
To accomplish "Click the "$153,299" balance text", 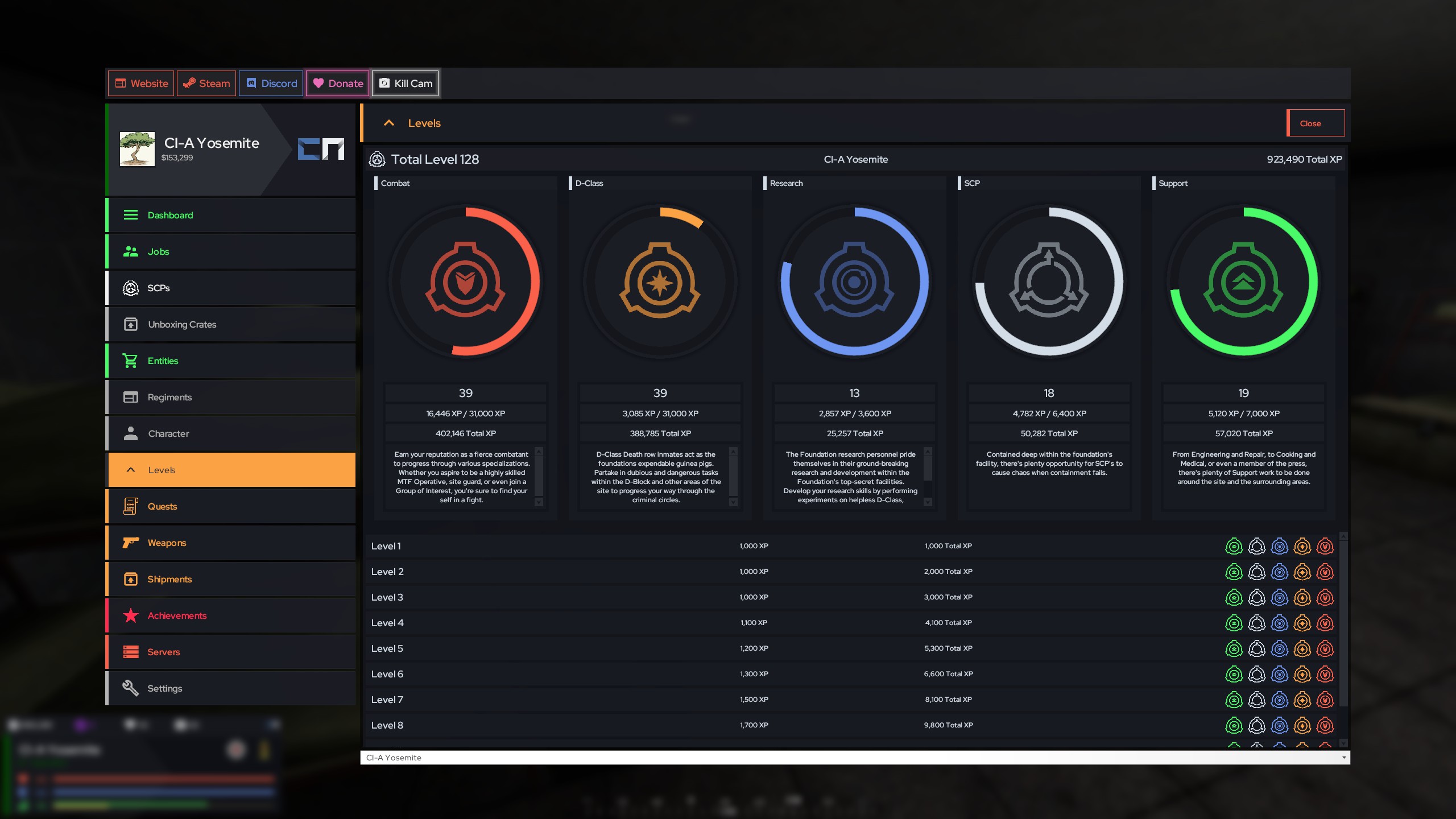I will point(177,158).
